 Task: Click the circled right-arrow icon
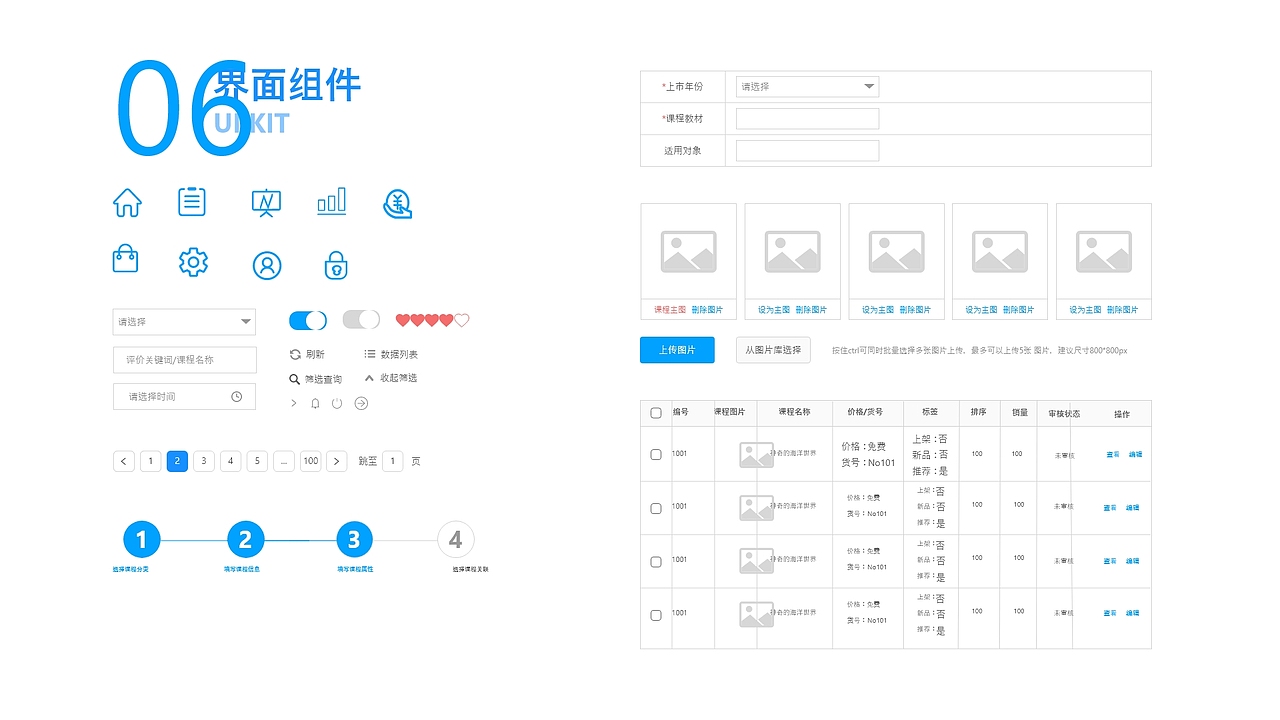pyautogui.click(x=362, y=403)
